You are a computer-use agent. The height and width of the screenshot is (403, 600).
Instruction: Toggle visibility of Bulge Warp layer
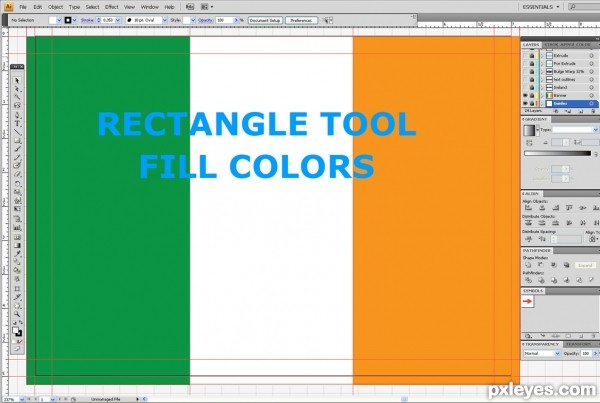pos(525,72)
